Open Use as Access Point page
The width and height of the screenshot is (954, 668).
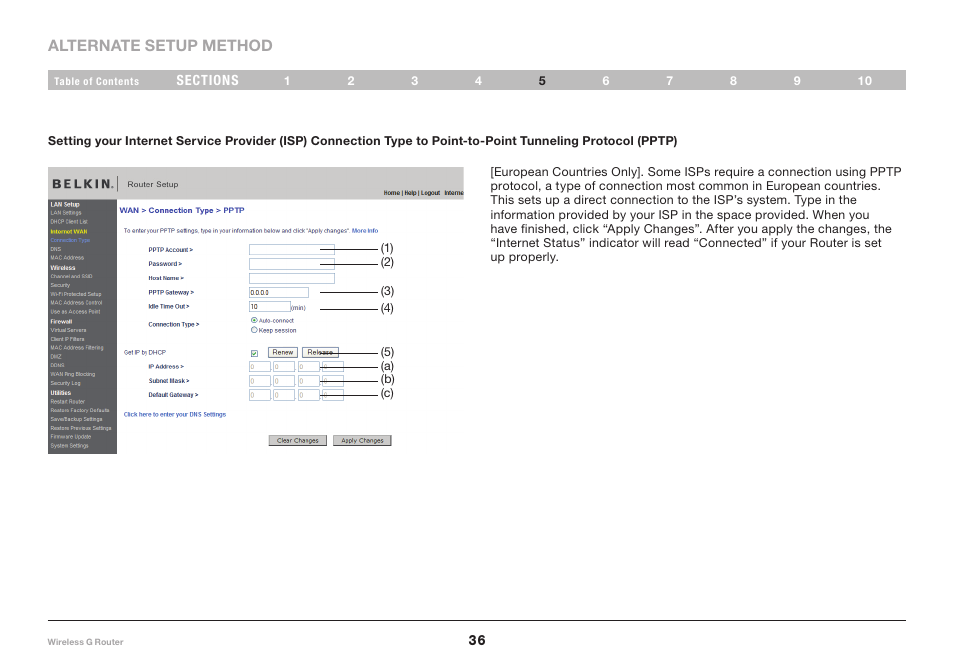click(75, 312)
